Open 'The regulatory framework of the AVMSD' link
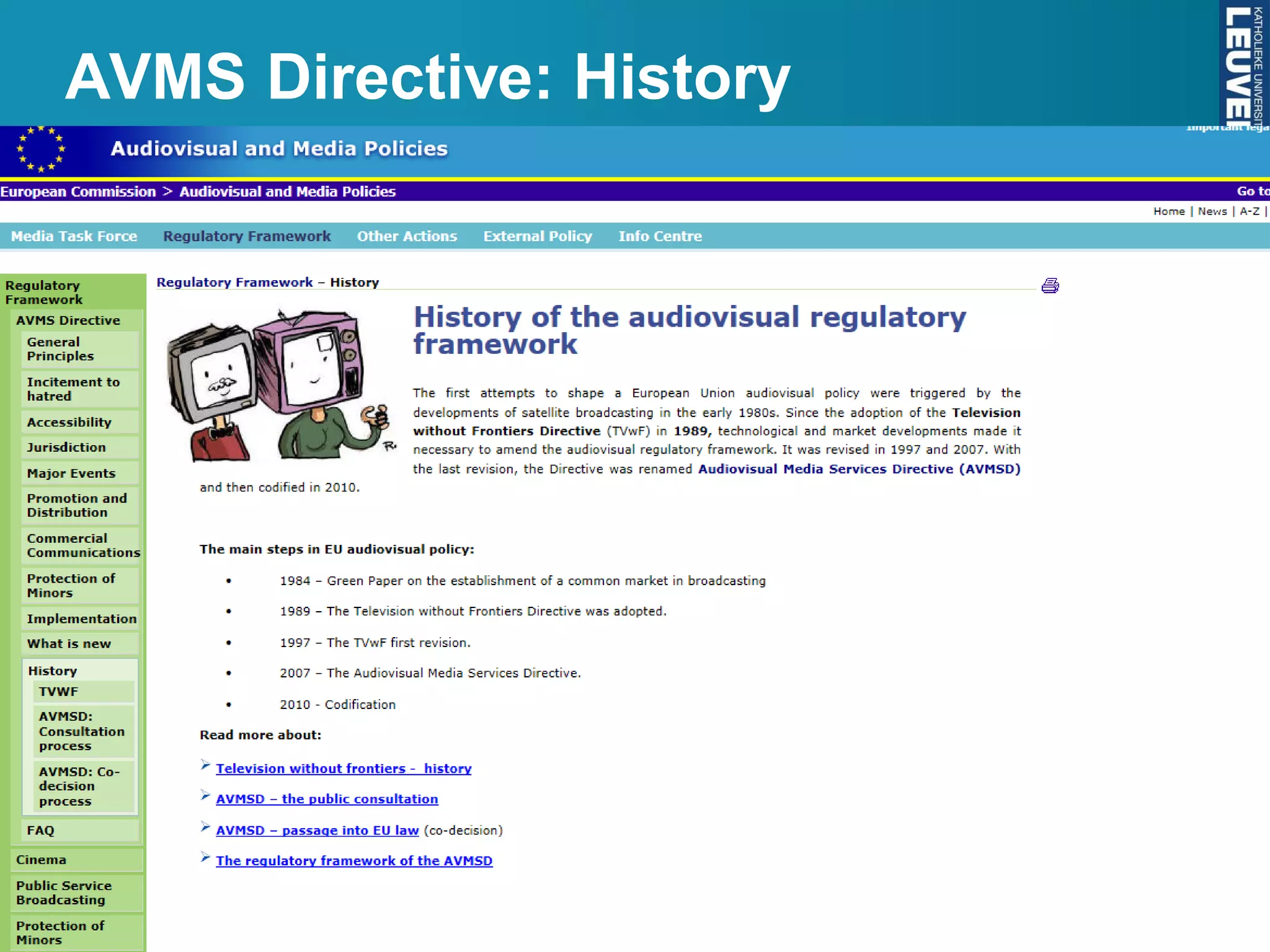1270x952 pixels. 354,861
